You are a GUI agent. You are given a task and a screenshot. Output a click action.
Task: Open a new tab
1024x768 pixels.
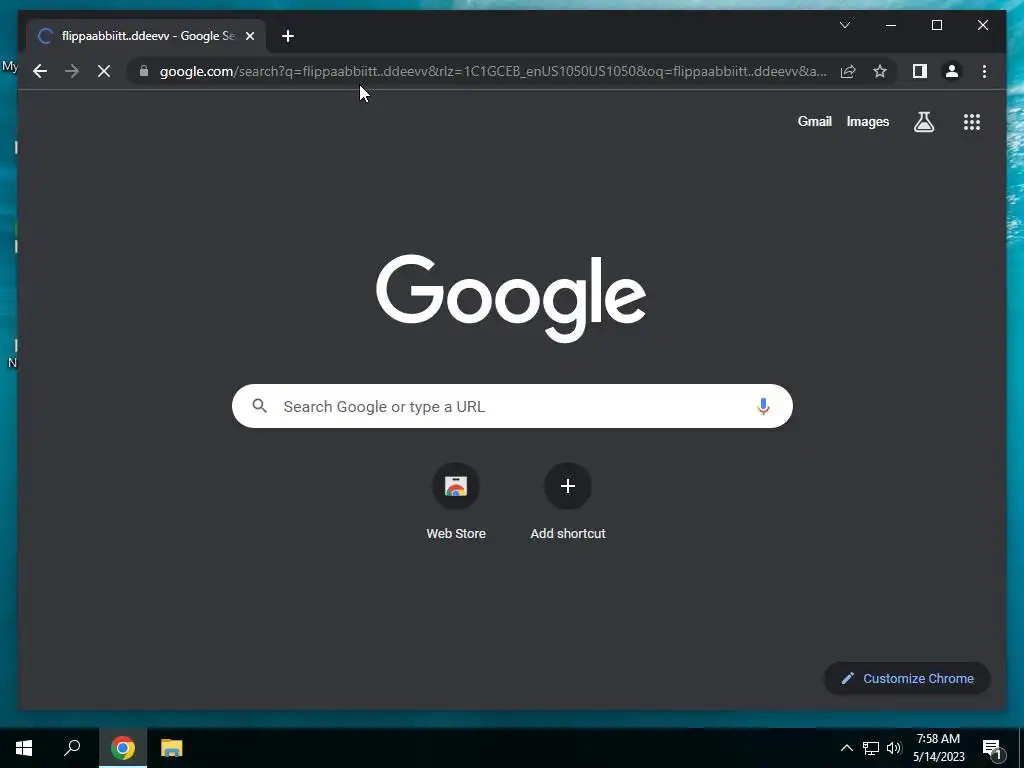coord(288,36)
